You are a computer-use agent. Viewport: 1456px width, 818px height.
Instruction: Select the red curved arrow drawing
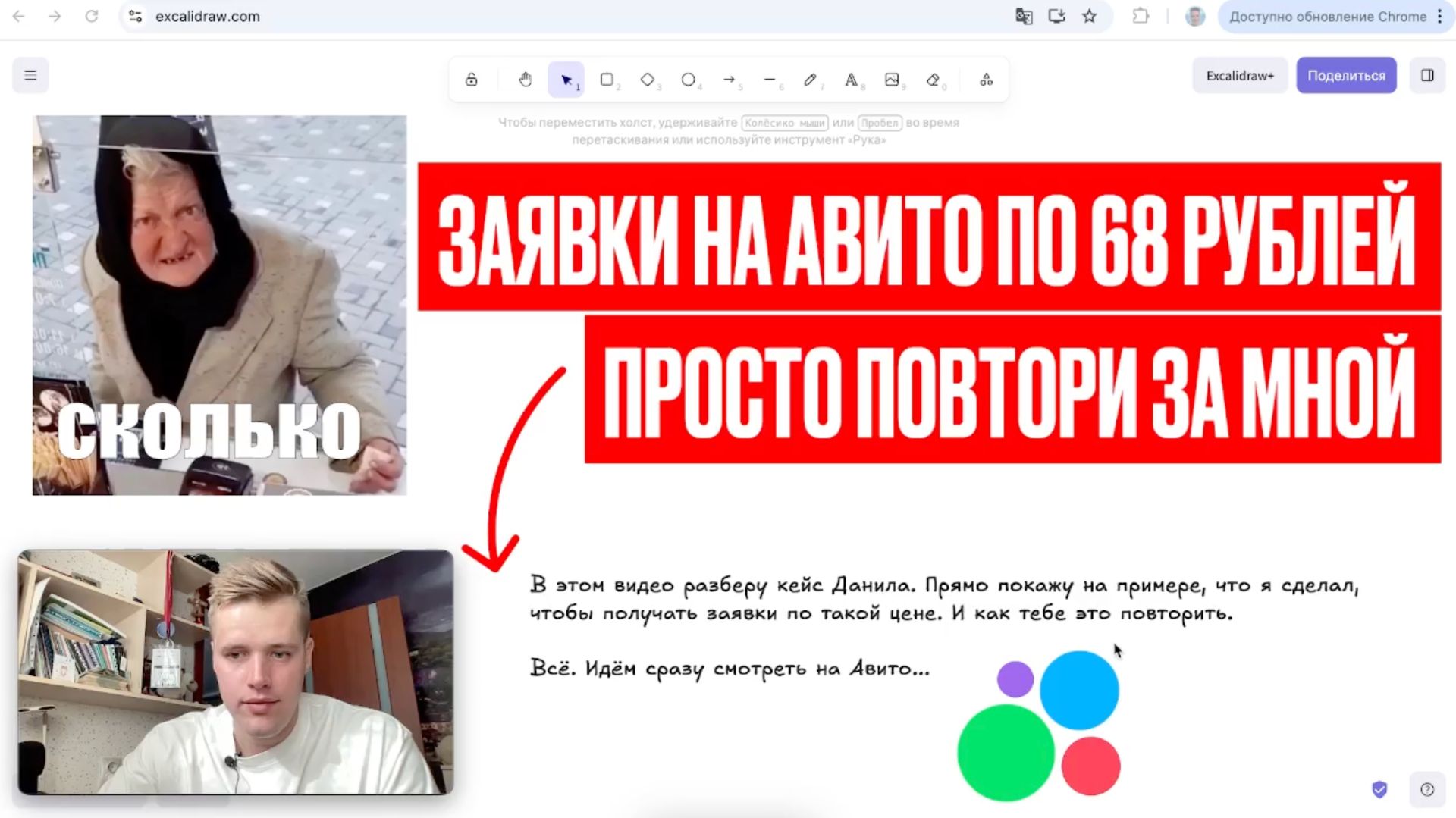coord(497,485)
